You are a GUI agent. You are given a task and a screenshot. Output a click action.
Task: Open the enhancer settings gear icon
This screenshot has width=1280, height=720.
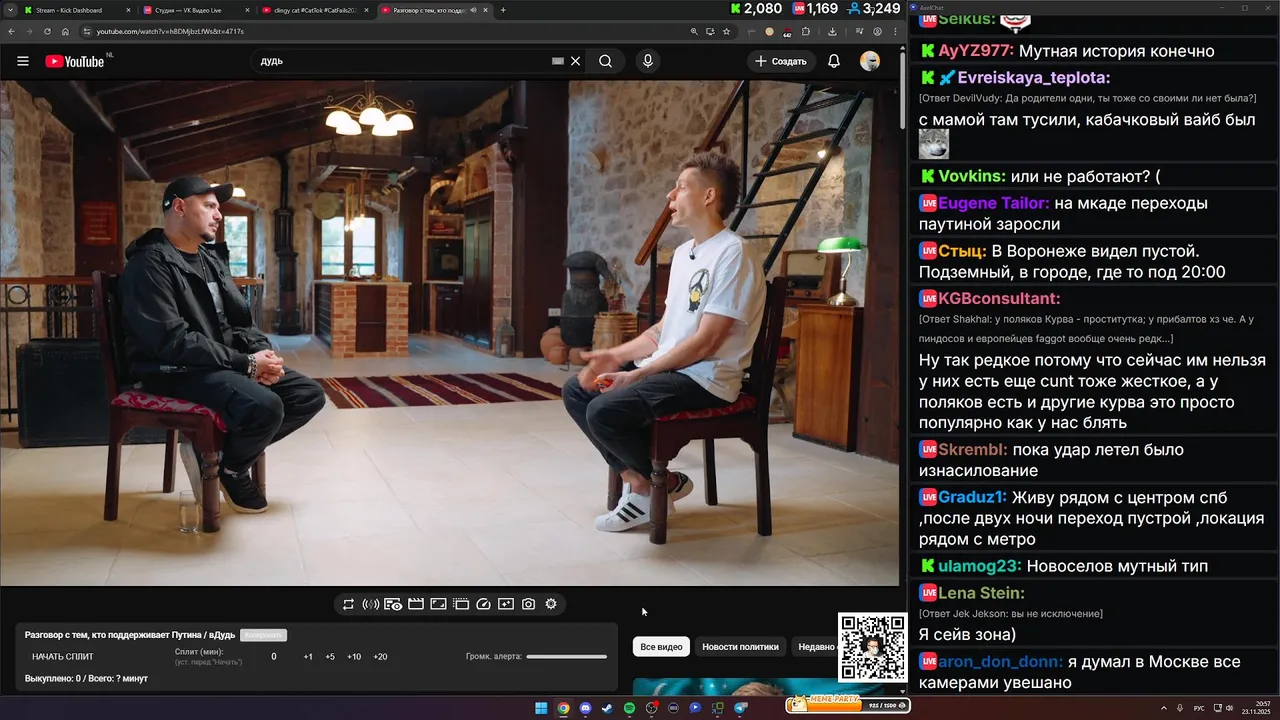coord(551,604)
